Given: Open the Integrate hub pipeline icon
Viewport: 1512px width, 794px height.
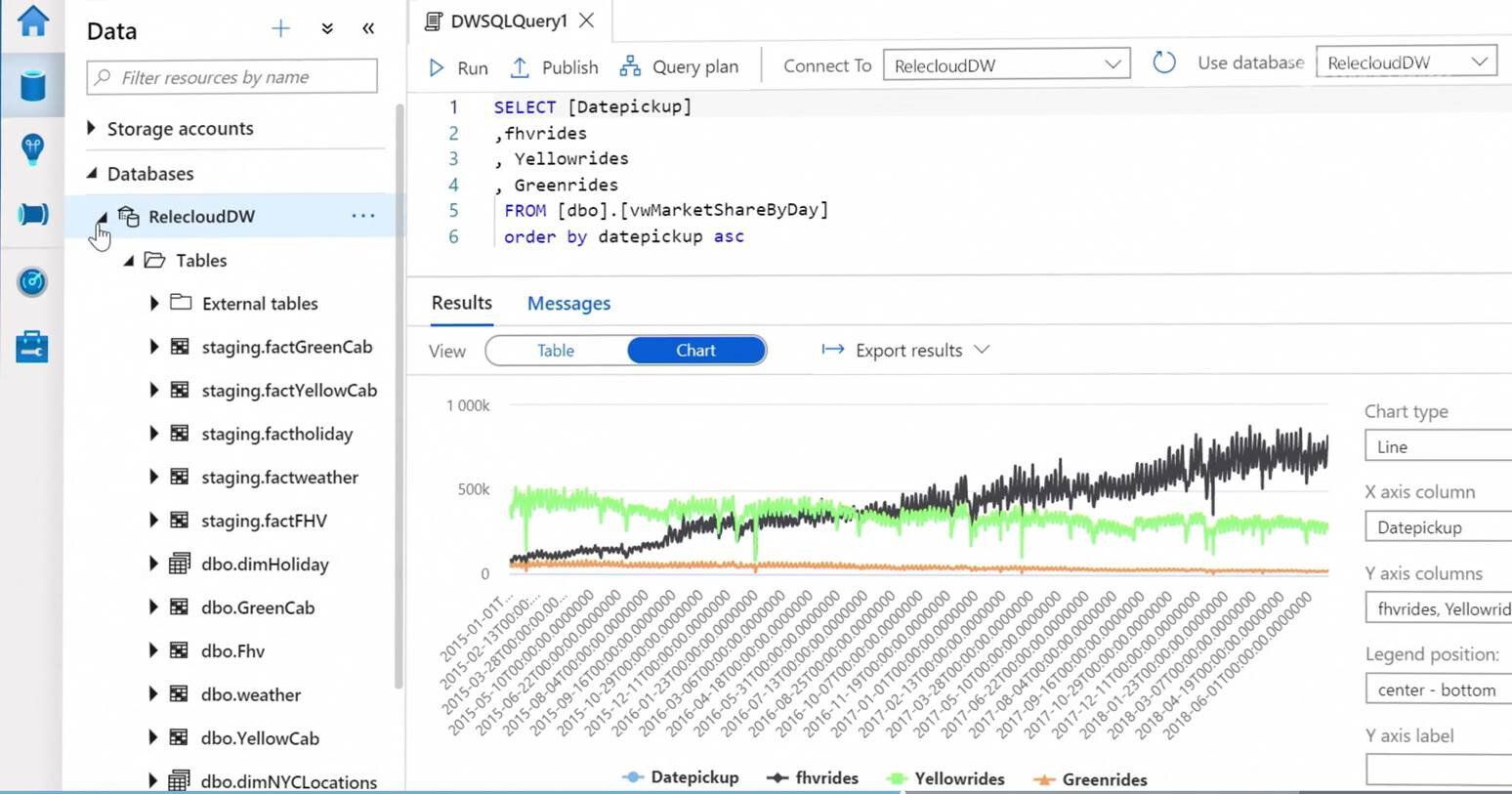Looking at the screenshot, I should [32, 214].
